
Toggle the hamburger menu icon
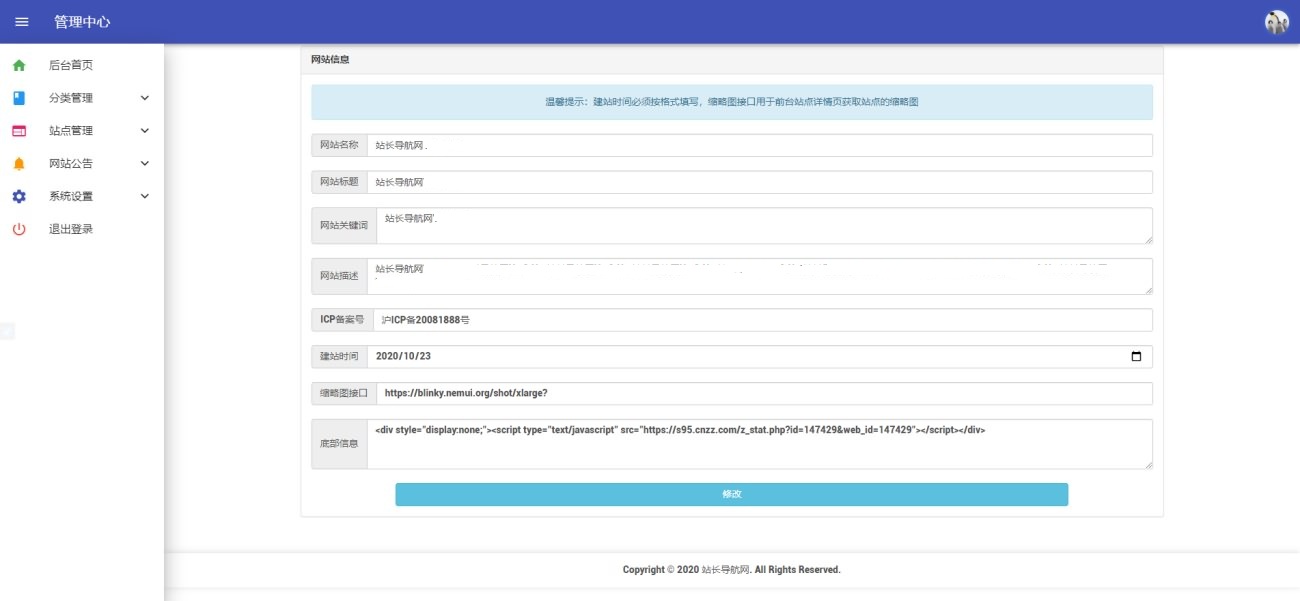click(x=22, y=21)
